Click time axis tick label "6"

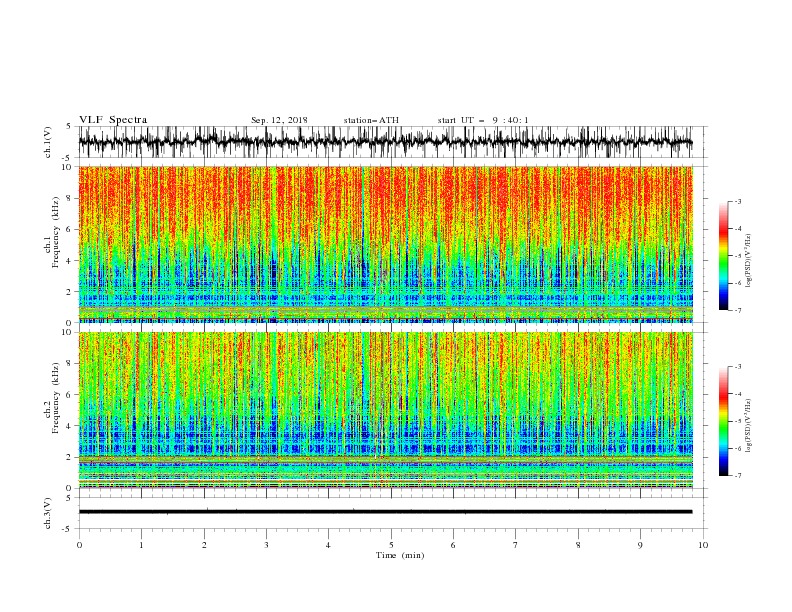point(454,545)
